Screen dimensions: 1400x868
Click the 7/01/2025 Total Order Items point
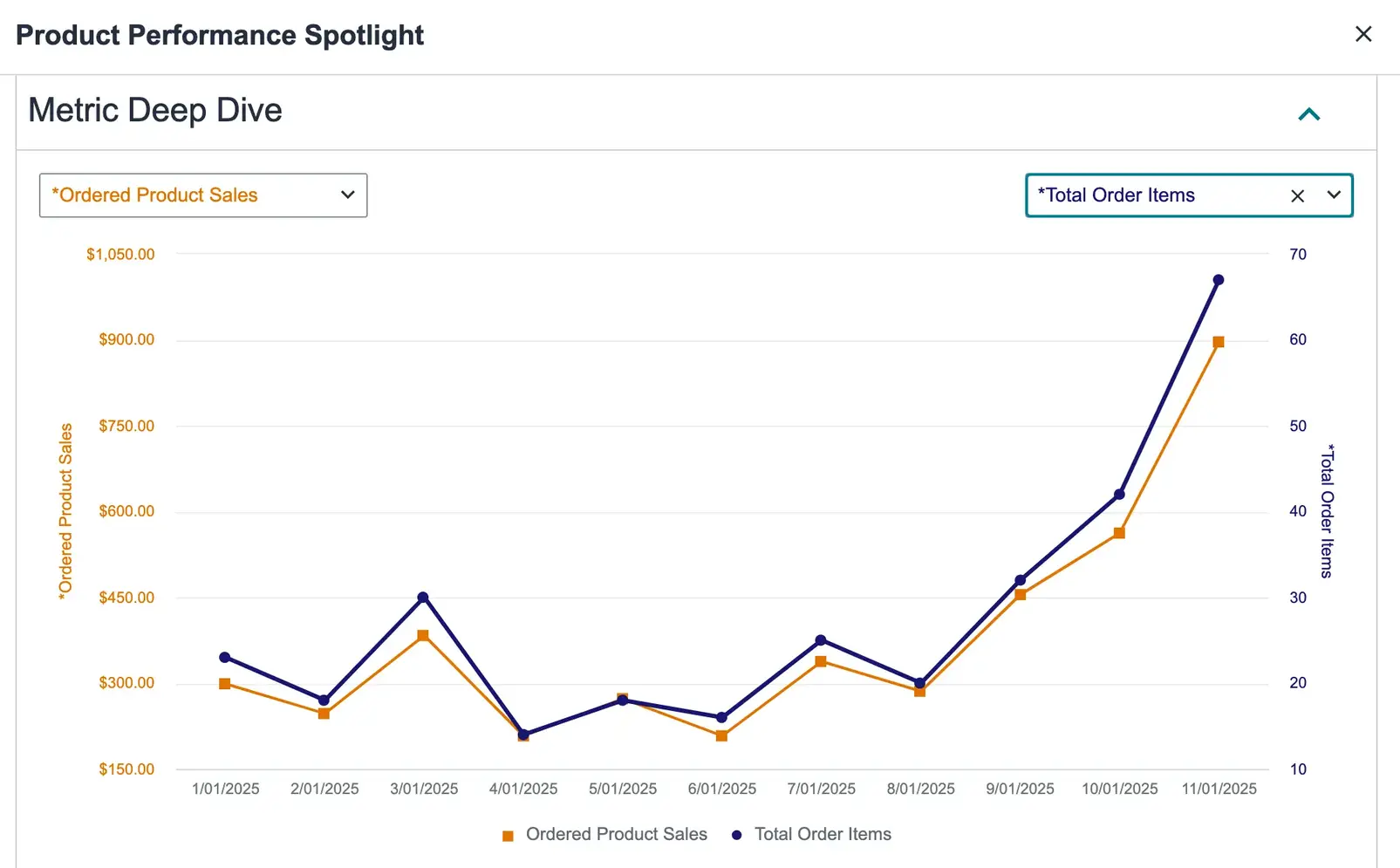[x=821, y=640]
